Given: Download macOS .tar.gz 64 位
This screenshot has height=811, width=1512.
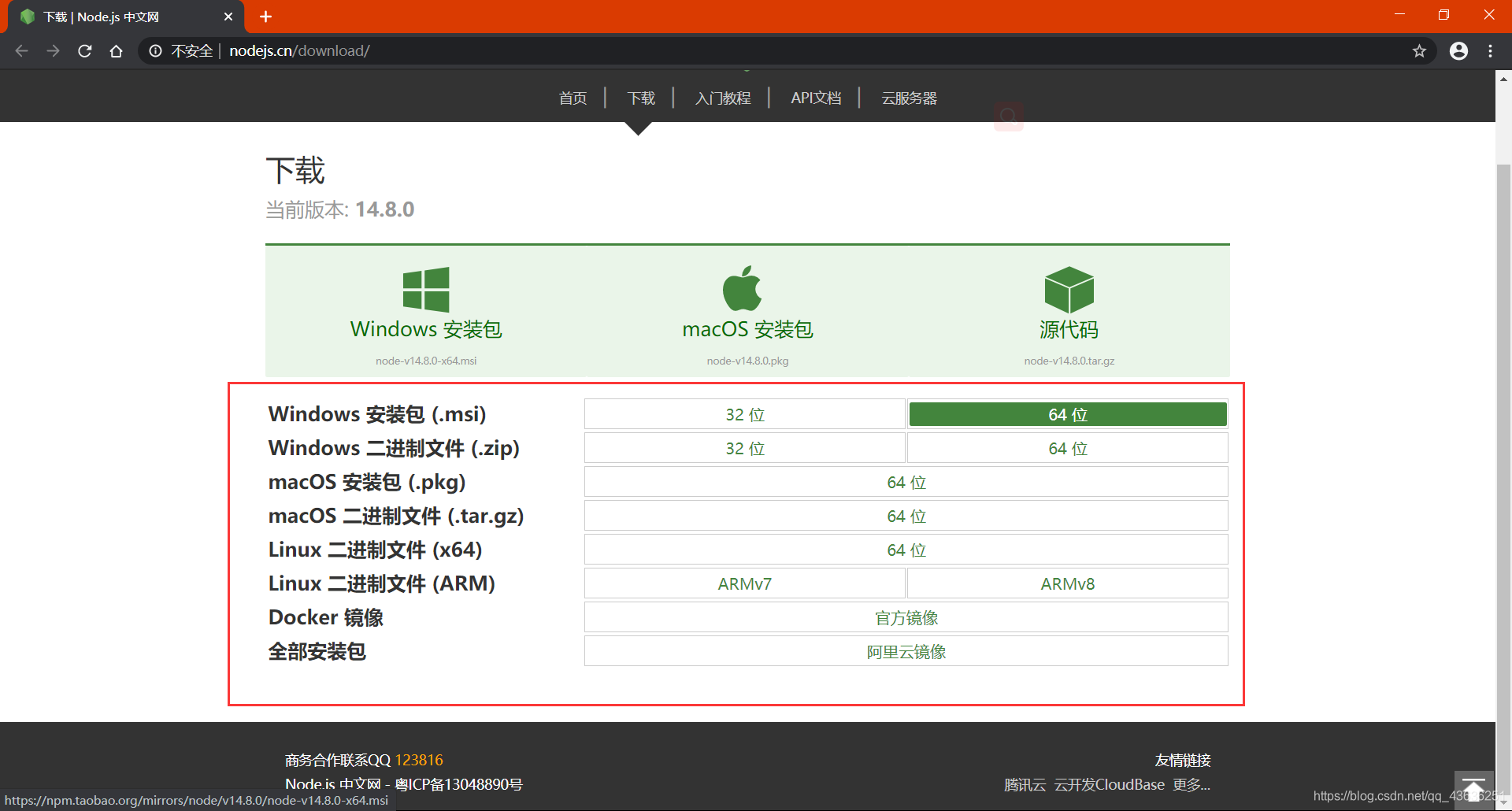Looking at the screenshot, I should tap(906, 516).
